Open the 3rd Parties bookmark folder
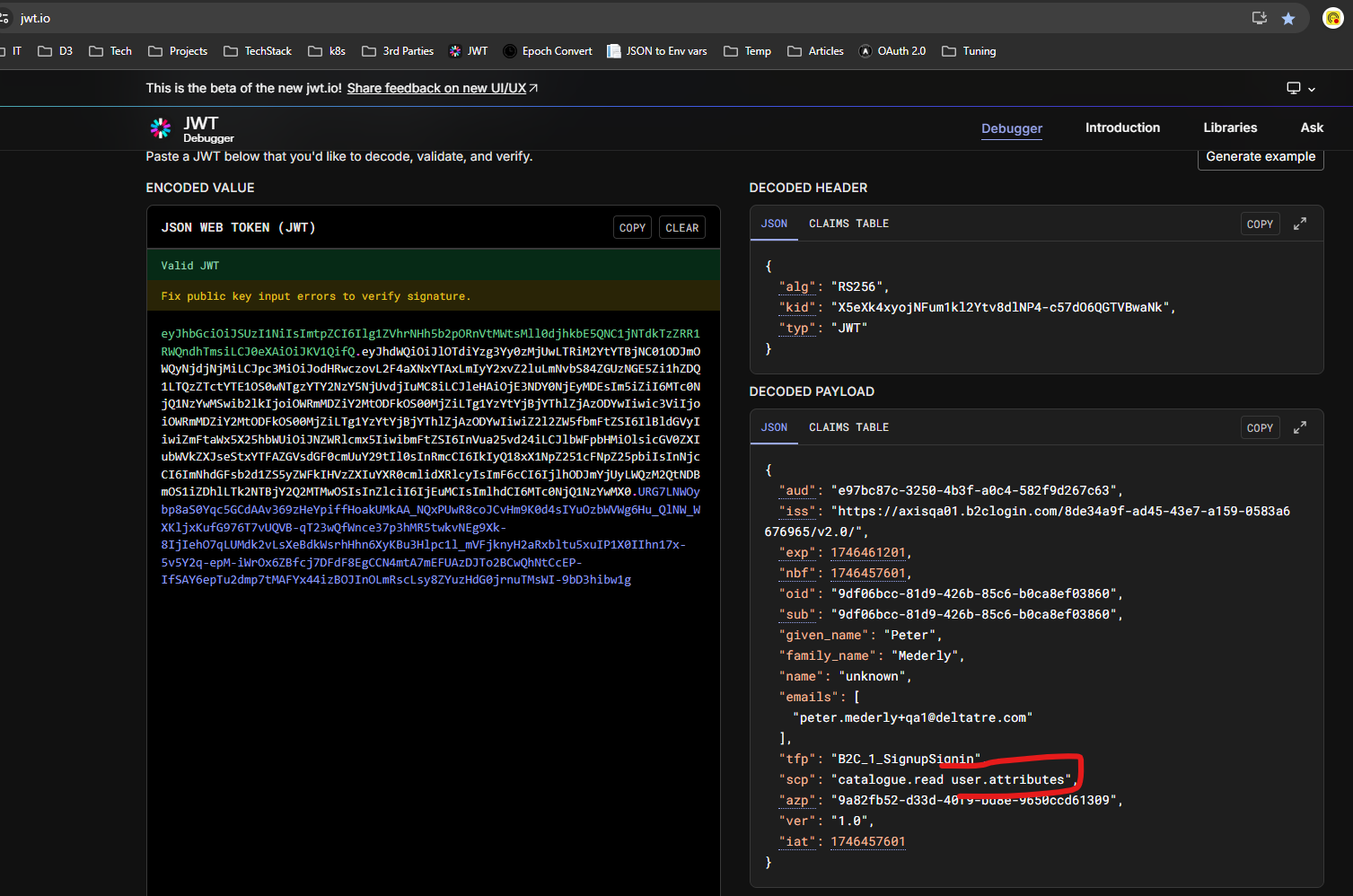This screenshot has height=896, width=1353. (398, 51)
